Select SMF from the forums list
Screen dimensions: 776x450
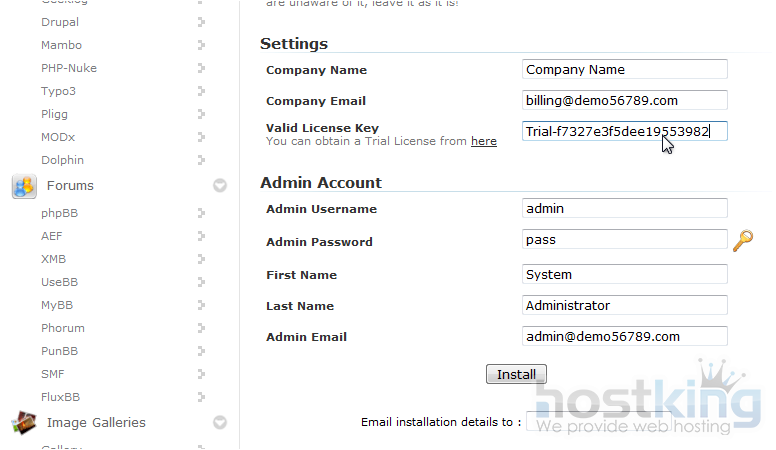point(53,374)
